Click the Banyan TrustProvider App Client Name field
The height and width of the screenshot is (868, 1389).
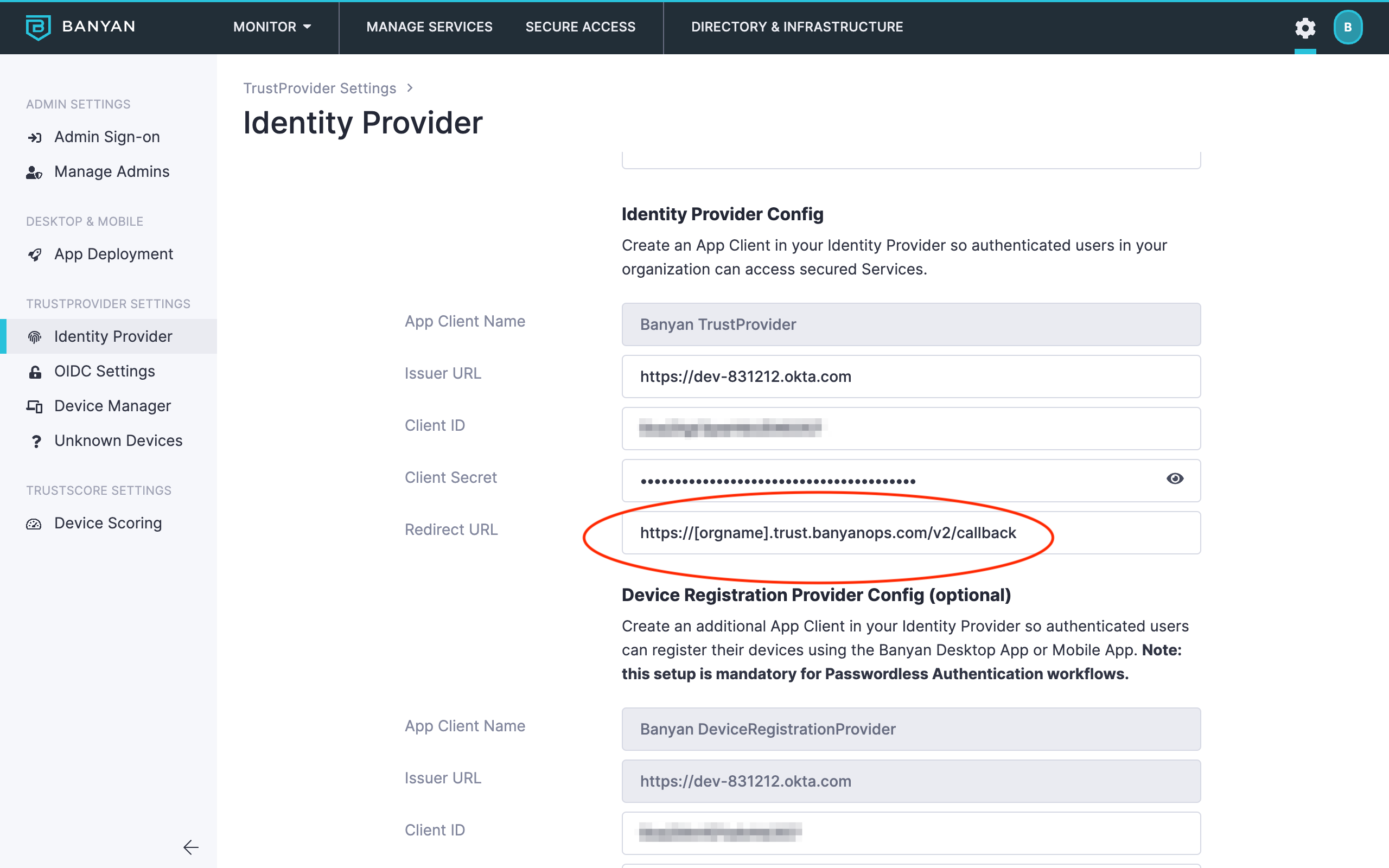point(911,324)
